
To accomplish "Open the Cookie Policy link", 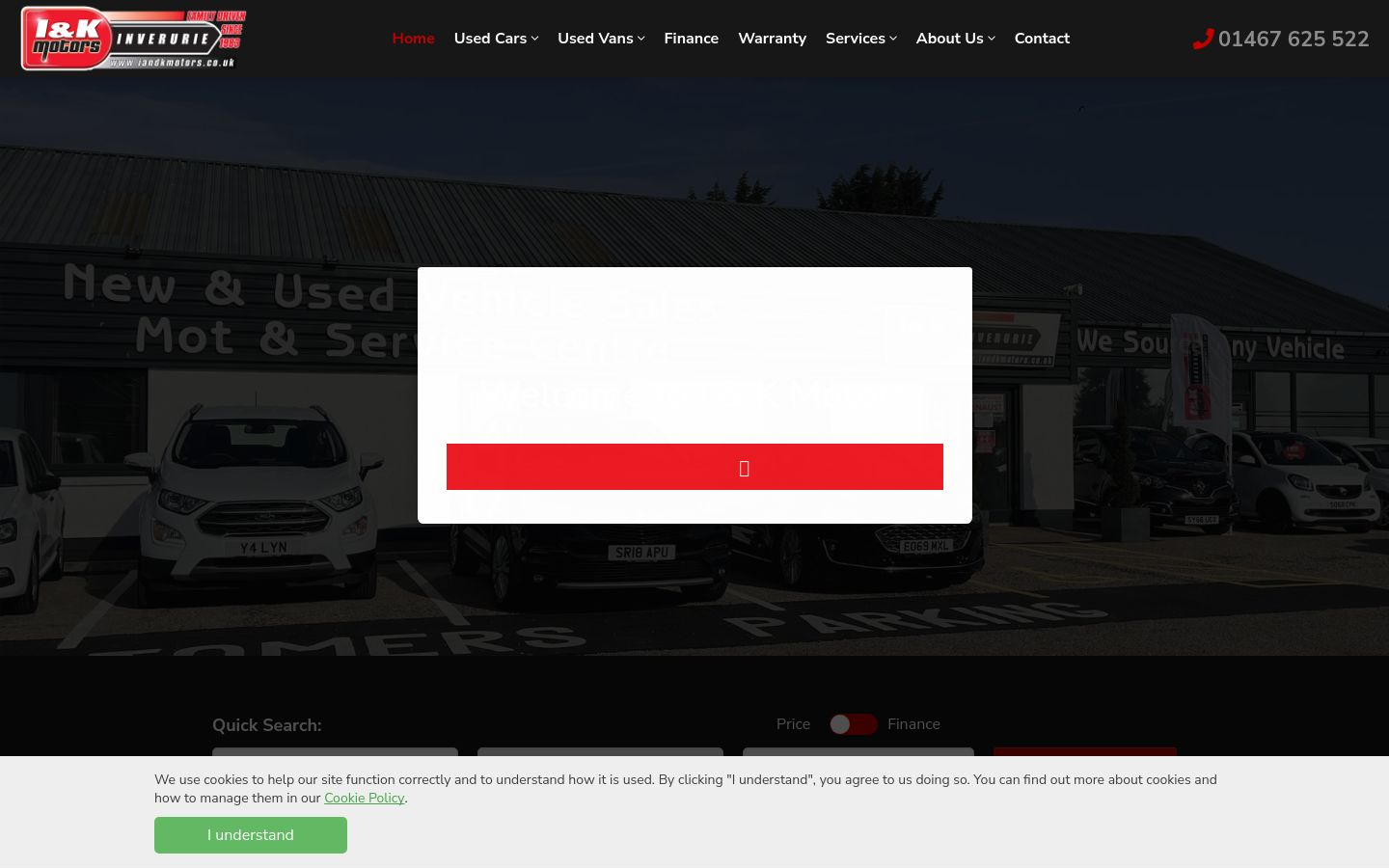I will point(364,798).
